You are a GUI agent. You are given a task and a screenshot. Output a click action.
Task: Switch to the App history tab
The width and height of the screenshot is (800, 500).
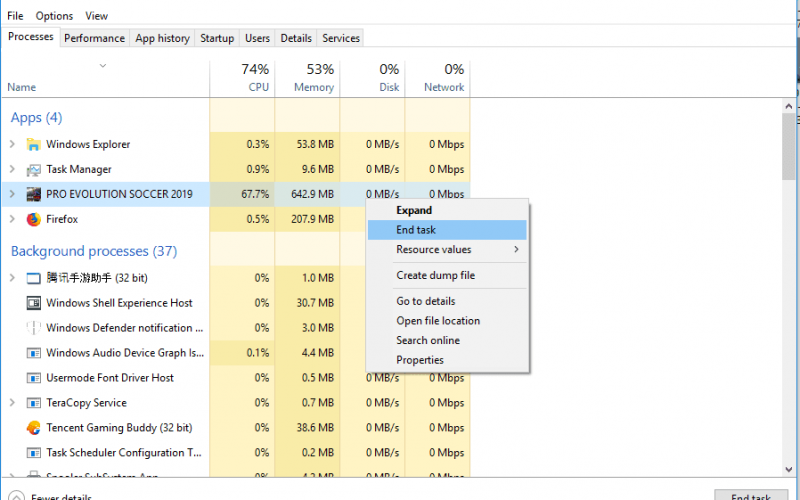coord(162,38)
